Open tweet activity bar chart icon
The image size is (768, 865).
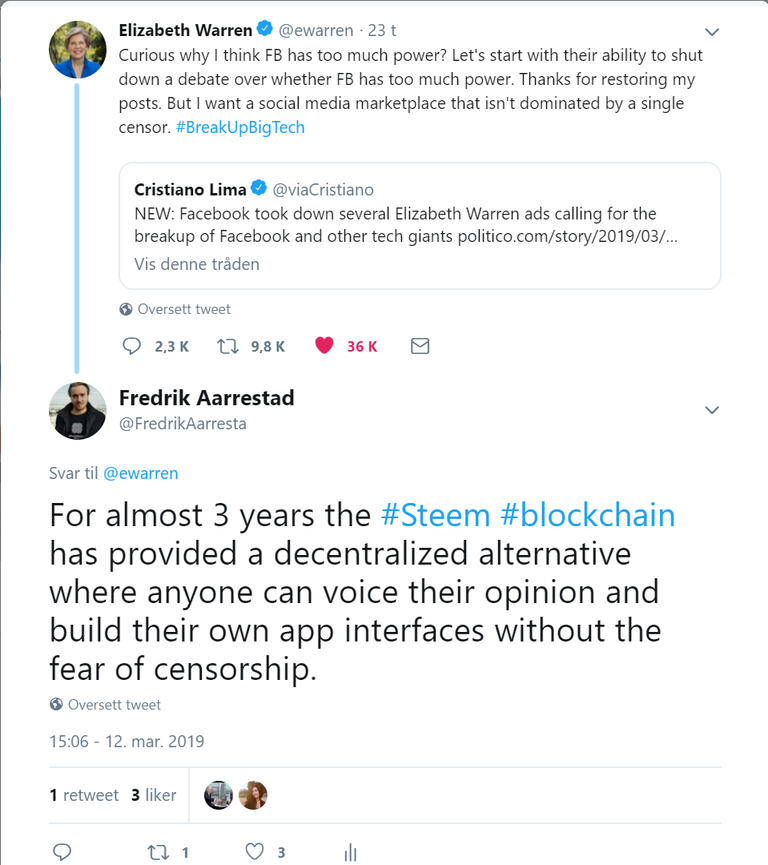tap(350, 852)
